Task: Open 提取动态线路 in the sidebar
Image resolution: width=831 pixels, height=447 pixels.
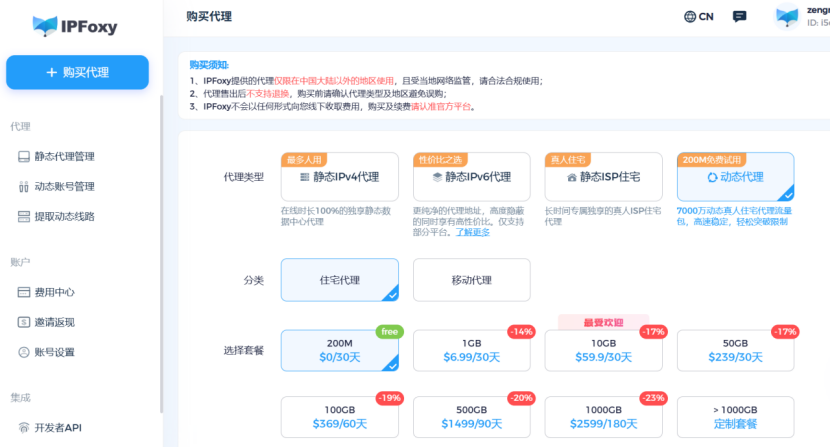Action: click(64, 216)
